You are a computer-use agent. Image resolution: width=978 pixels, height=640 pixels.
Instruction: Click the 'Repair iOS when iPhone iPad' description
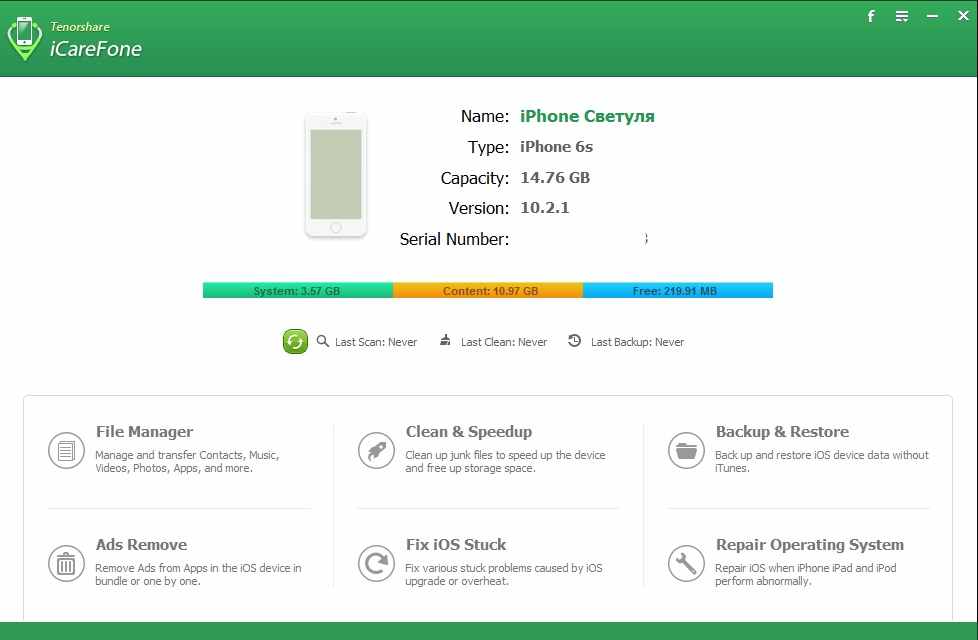tap(805, 575)
